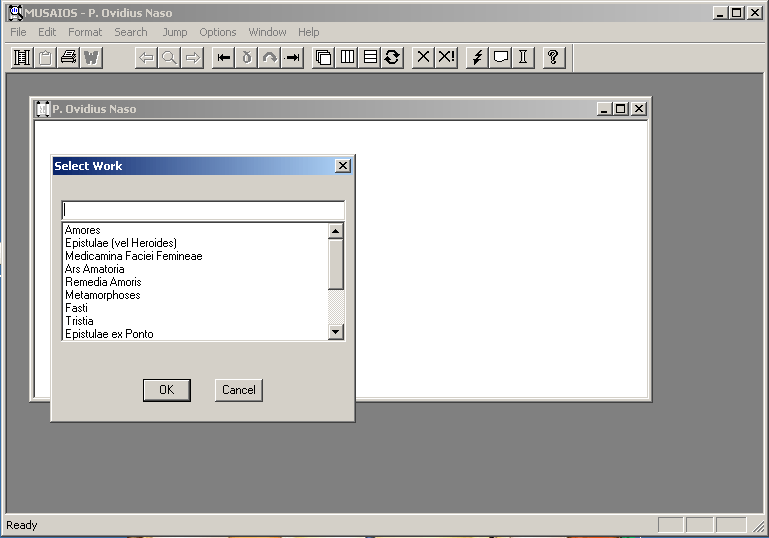Viewport: 769px width, 538px height.
Task: Click Cancel in Select Work dialog
Action: (239, 390)
